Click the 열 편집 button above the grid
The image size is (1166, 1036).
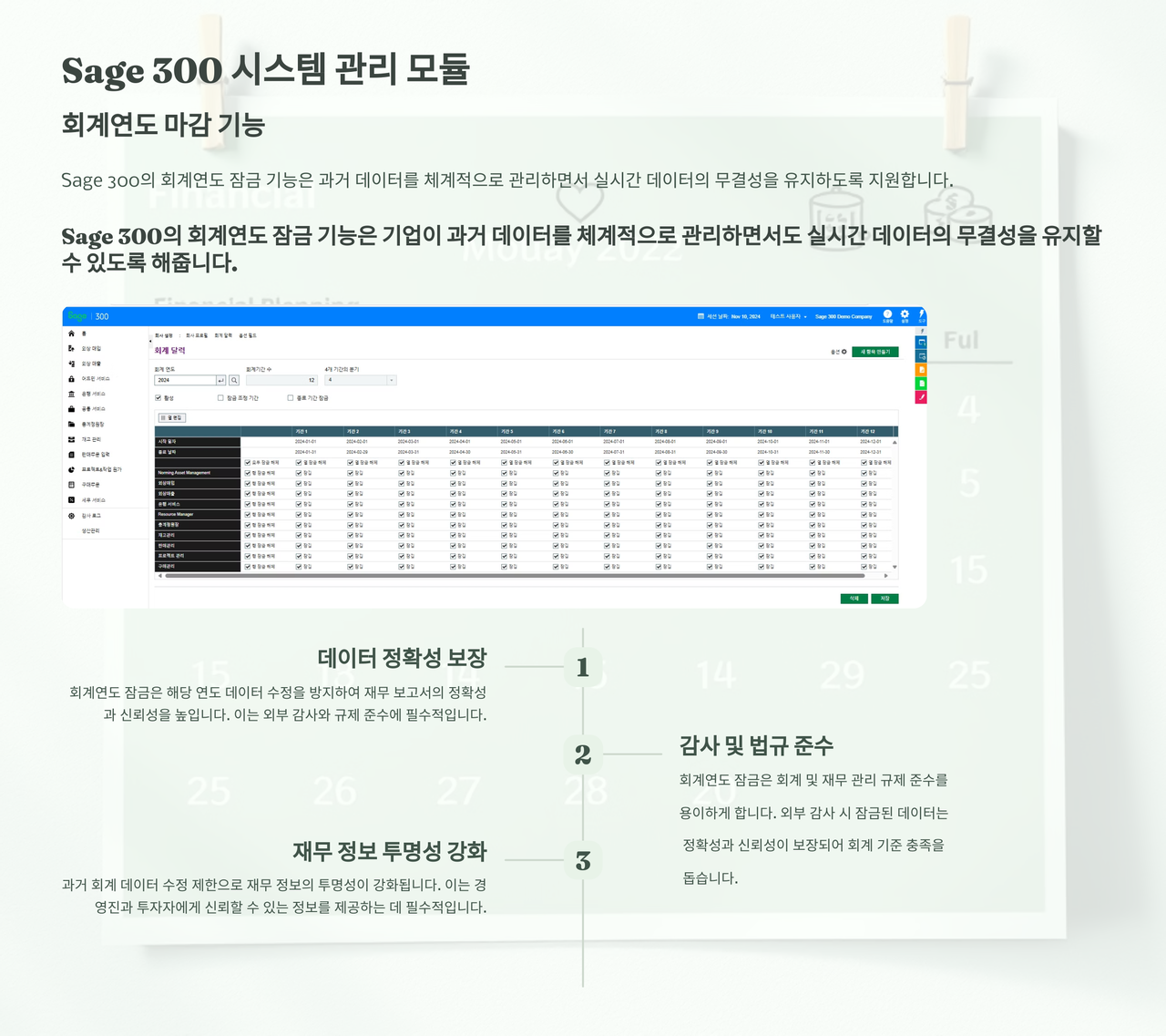[x=172, y=417]
